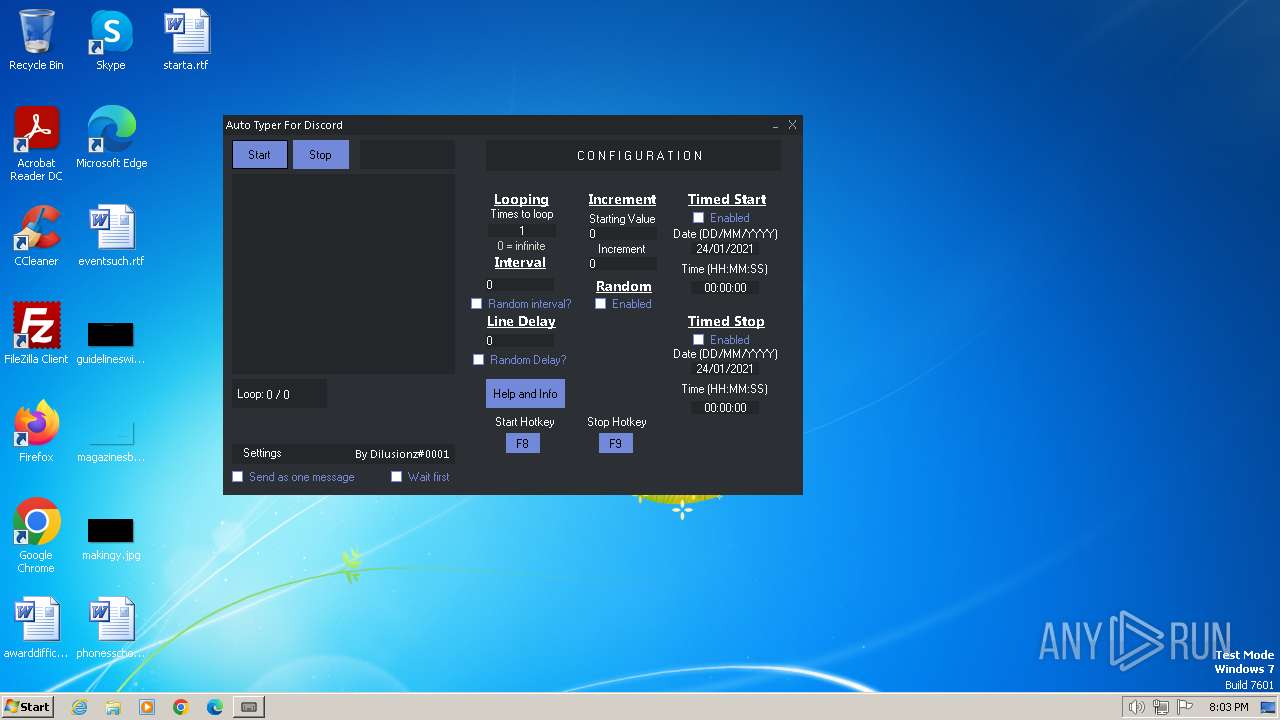
Task: Check the Wait first box
Action: click(x=396, y=477)
